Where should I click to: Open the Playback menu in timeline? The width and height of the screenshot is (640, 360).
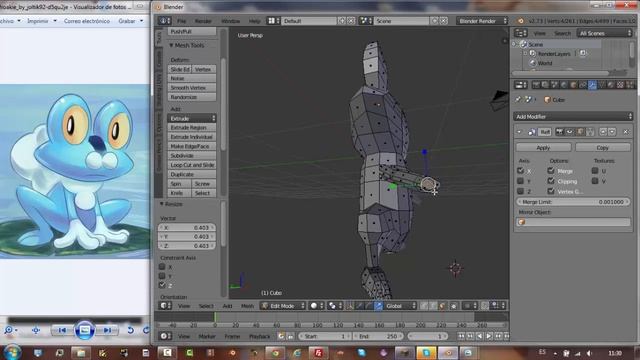coord(260,336)
